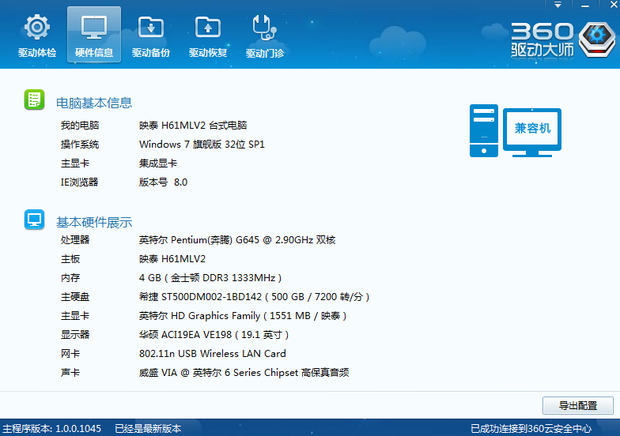
Task: Click the green 电脑基本信息 section icon
Action: coord(34,99)
